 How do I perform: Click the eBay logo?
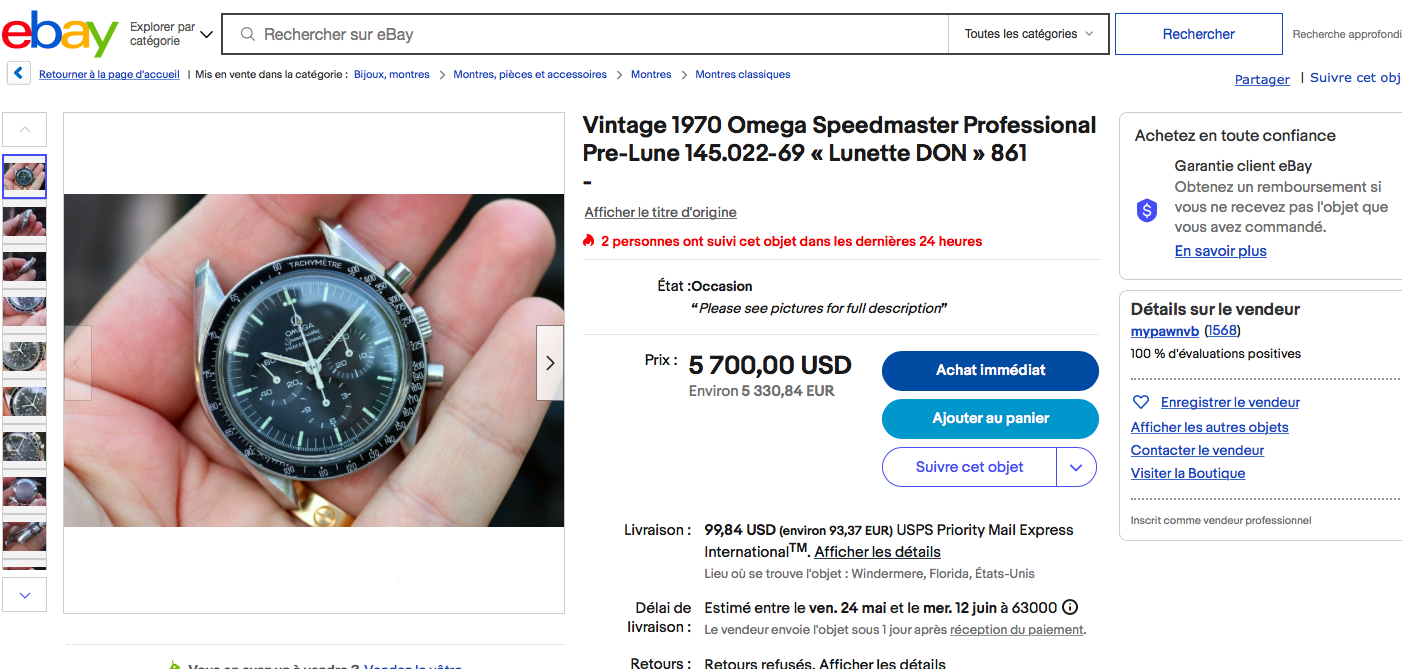[x=60, y=34]
